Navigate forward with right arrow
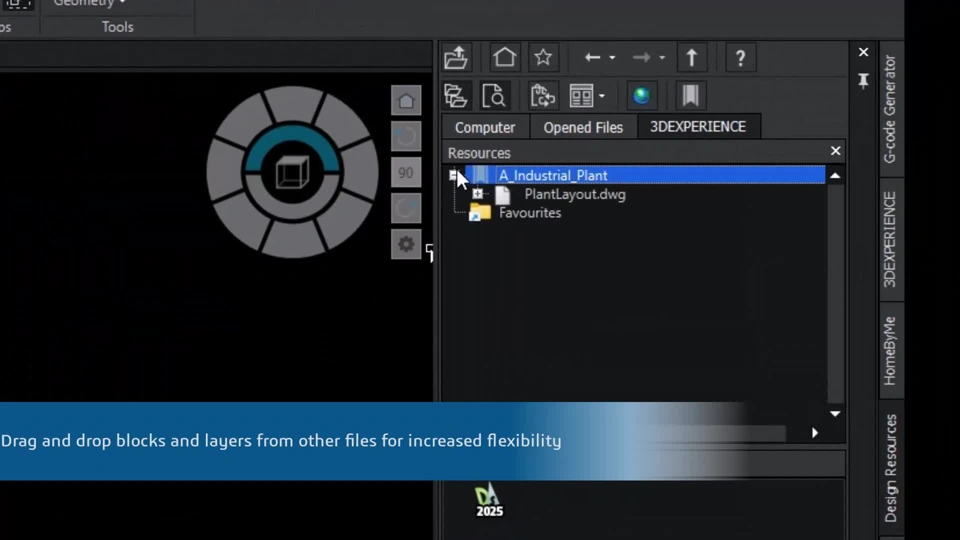Image resolution: width=960 pixels, height=540 pixels. [x=641, y=58]
